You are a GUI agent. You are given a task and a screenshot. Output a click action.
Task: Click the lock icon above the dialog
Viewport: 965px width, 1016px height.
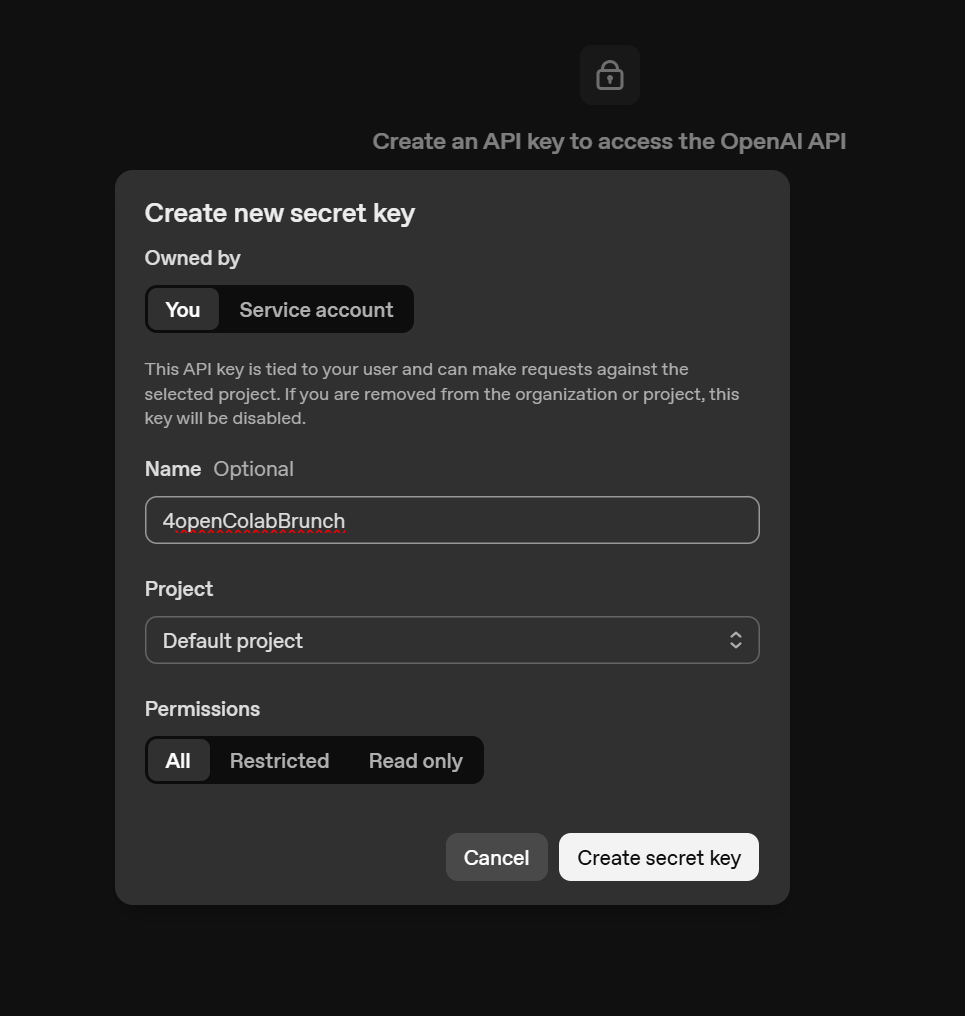(x=609, y=75)
